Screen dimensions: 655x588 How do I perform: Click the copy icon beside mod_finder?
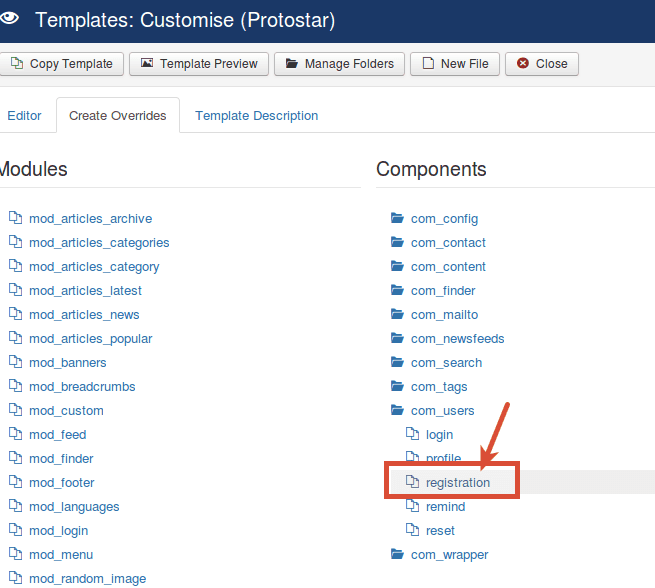tap(16, 458)
